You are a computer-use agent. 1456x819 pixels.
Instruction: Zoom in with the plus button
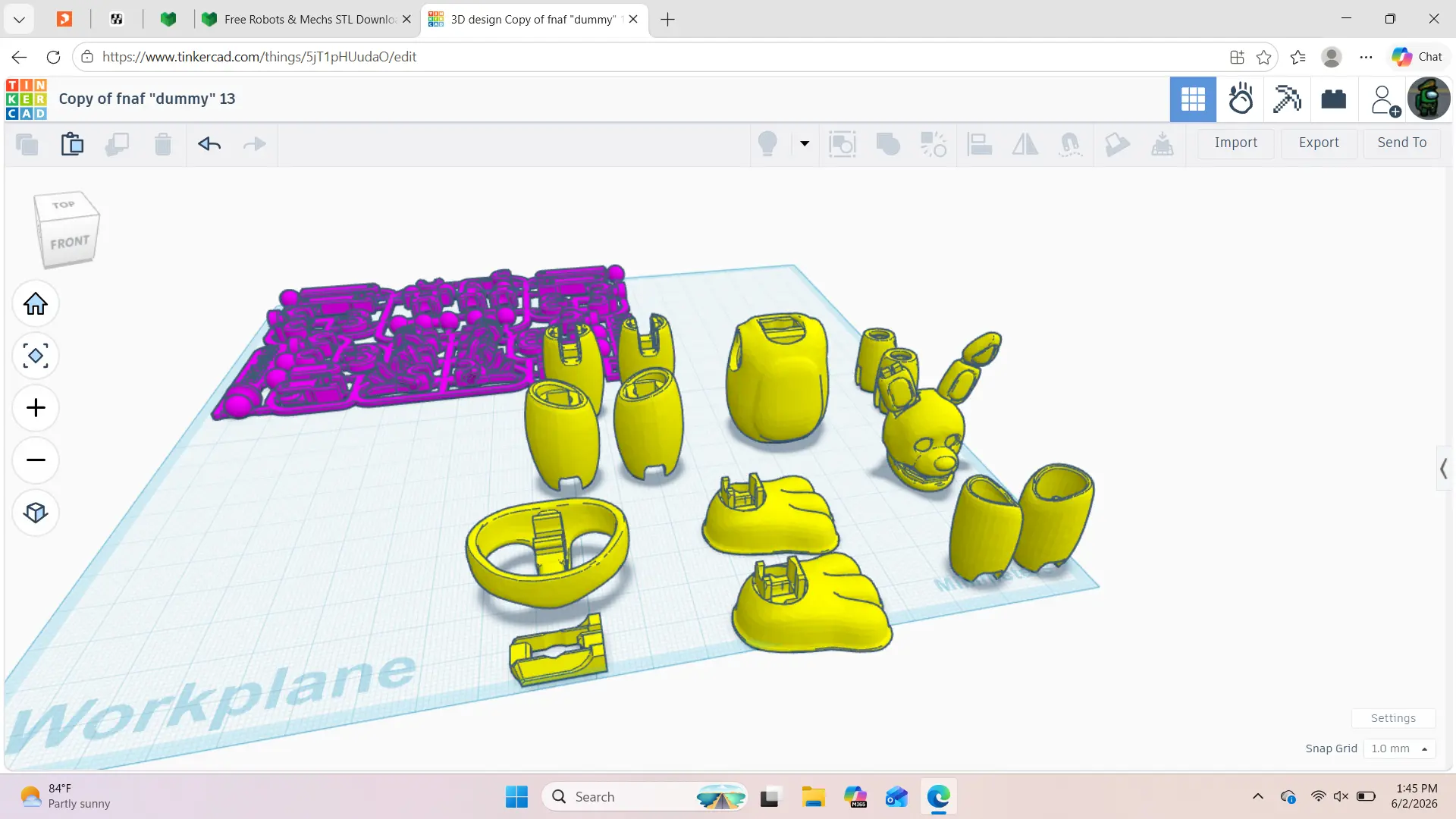click(36, 408)
